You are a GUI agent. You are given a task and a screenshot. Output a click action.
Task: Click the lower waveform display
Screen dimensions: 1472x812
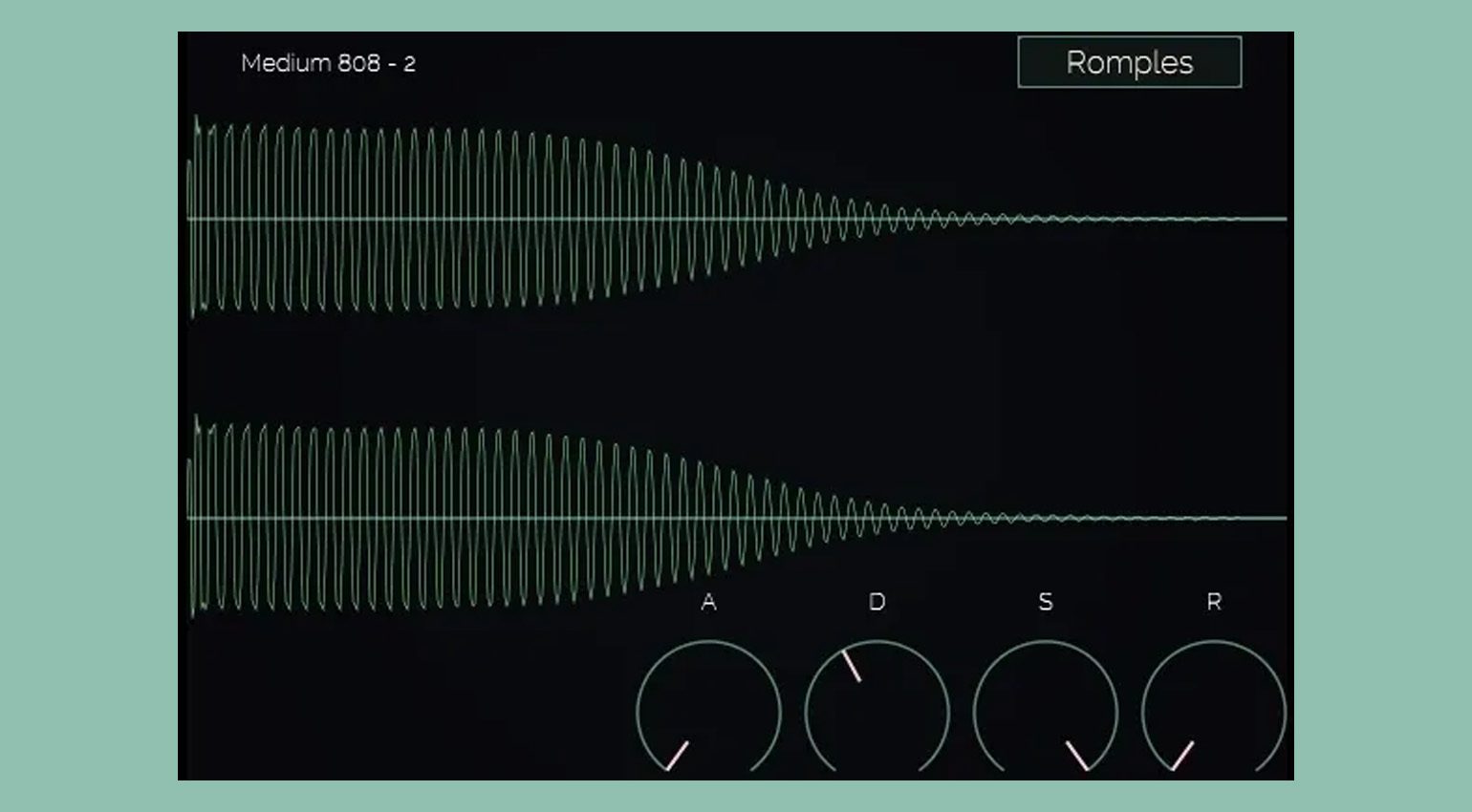coord(737,517)
